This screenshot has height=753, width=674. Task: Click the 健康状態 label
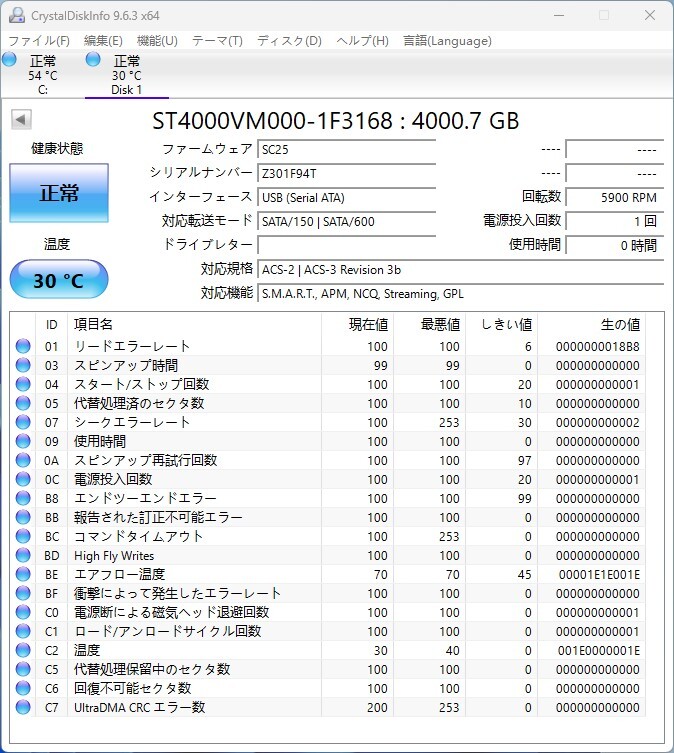[57, 148]
